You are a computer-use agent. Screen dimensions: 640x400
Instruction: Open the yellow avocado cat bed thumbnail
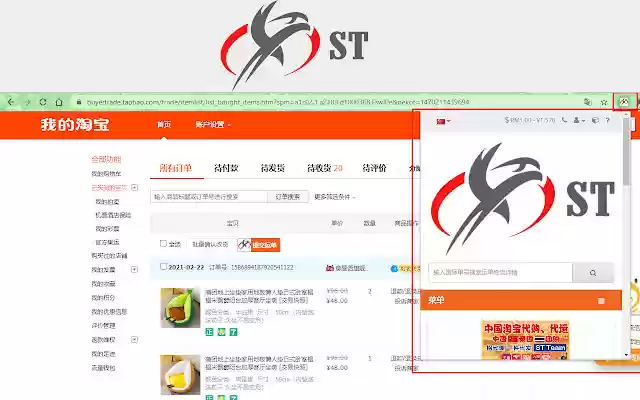[x=180, y=374]
